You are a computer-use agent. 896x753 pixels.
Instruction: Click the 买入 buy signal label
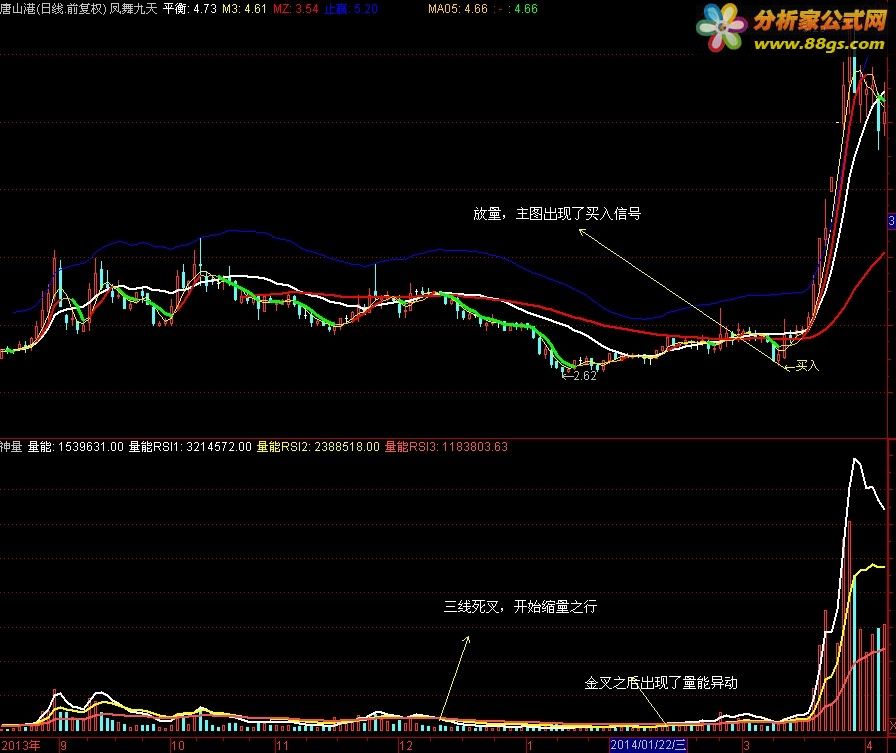[x=807, y=366]
